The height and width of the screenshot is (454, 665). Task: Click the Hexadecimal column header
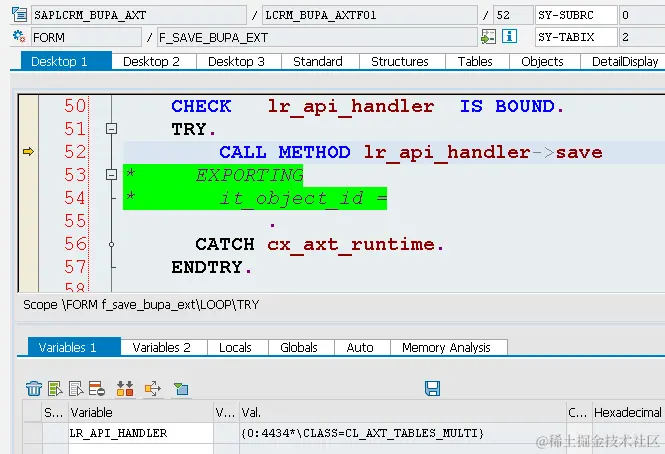(629, 412)
